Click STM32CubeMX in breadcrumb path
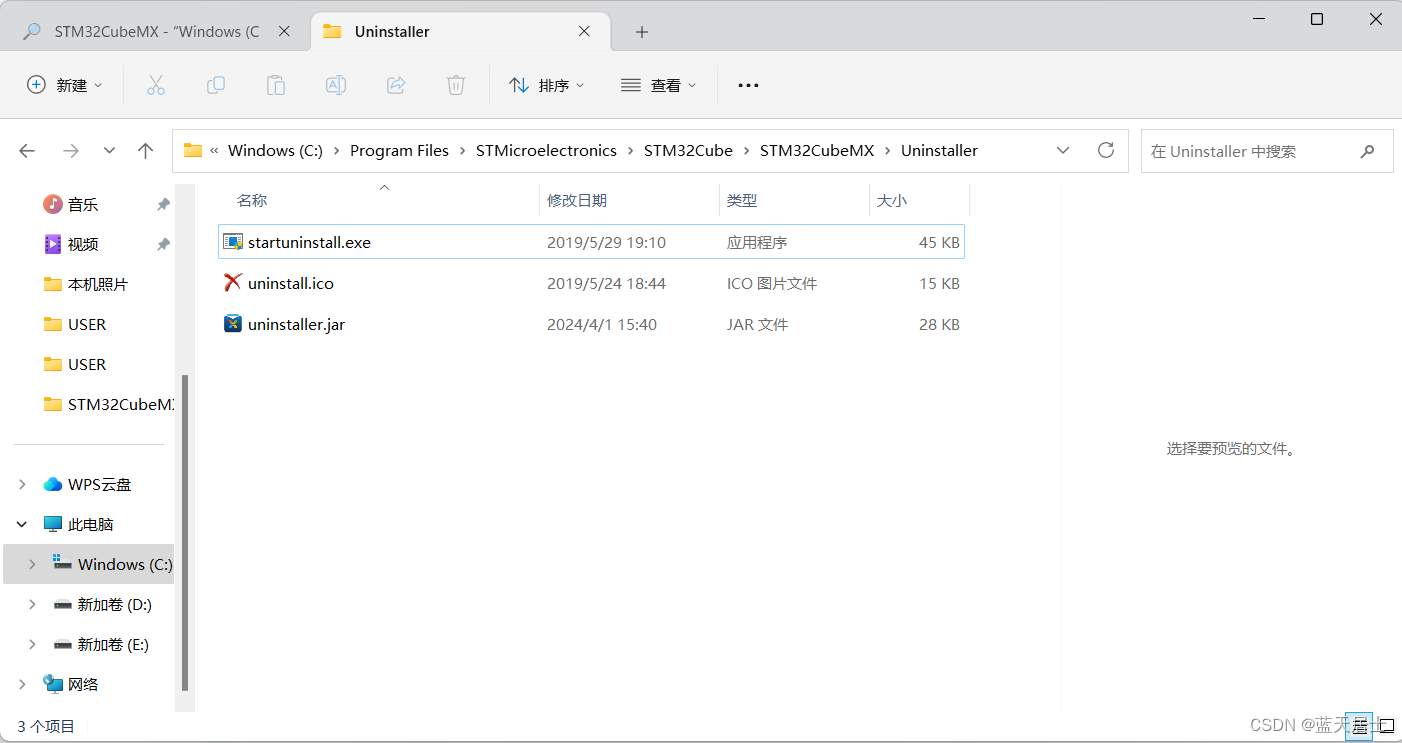This screenshot has width=1402, height=743. tap(817, 150)
